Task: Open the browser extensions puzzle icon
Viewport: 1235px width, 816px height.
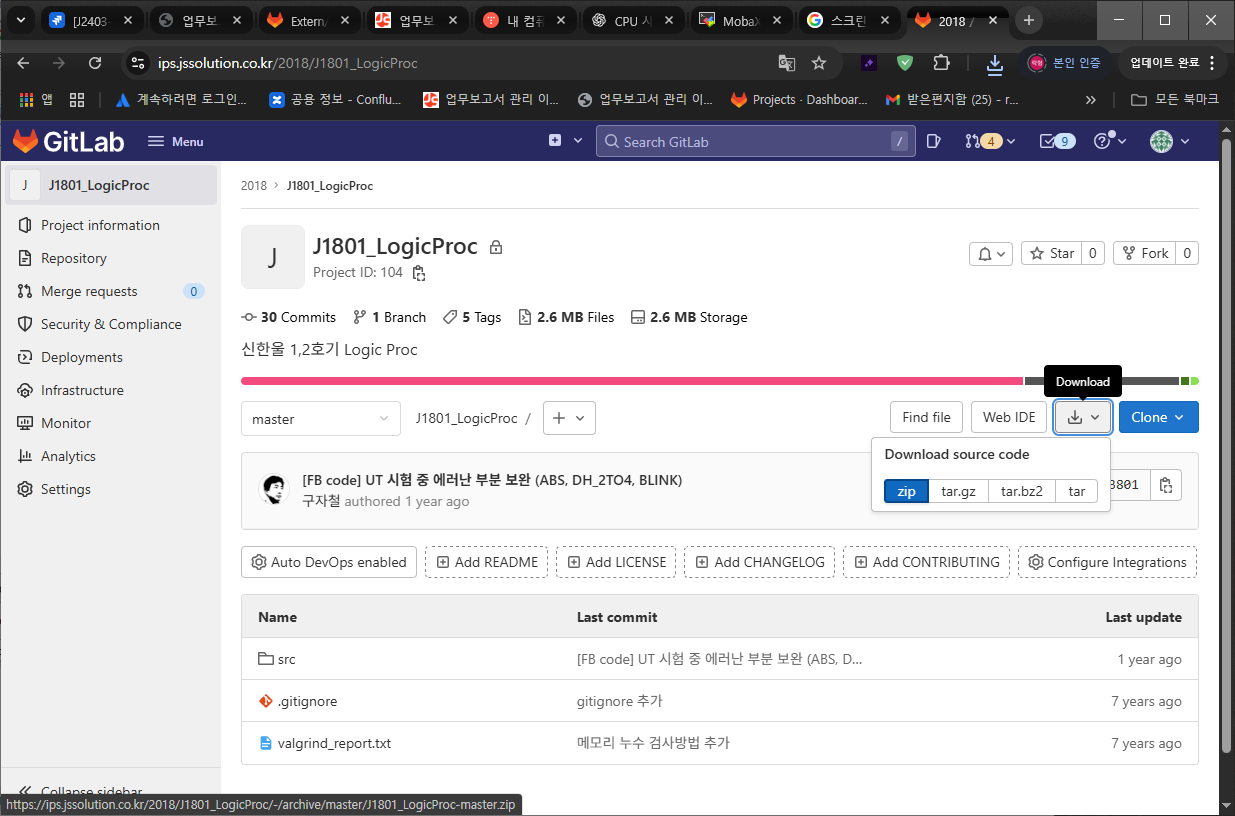Action: click(x=941, y=63)
